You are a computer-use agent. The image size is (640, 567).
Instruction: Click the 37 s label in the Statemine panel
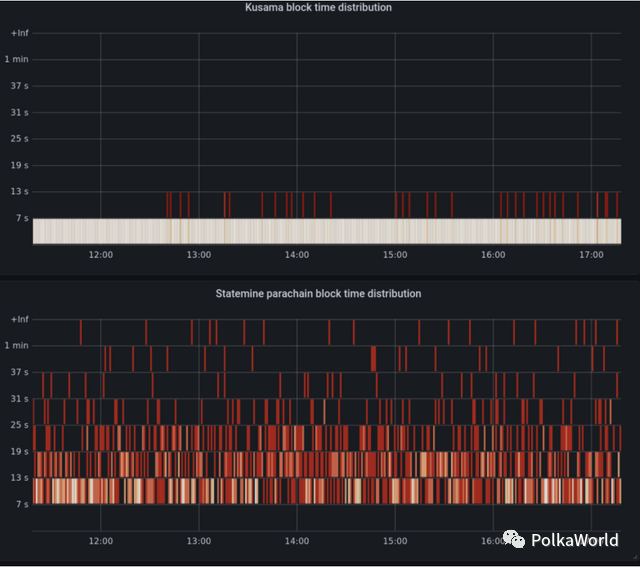tap(20, 372)
